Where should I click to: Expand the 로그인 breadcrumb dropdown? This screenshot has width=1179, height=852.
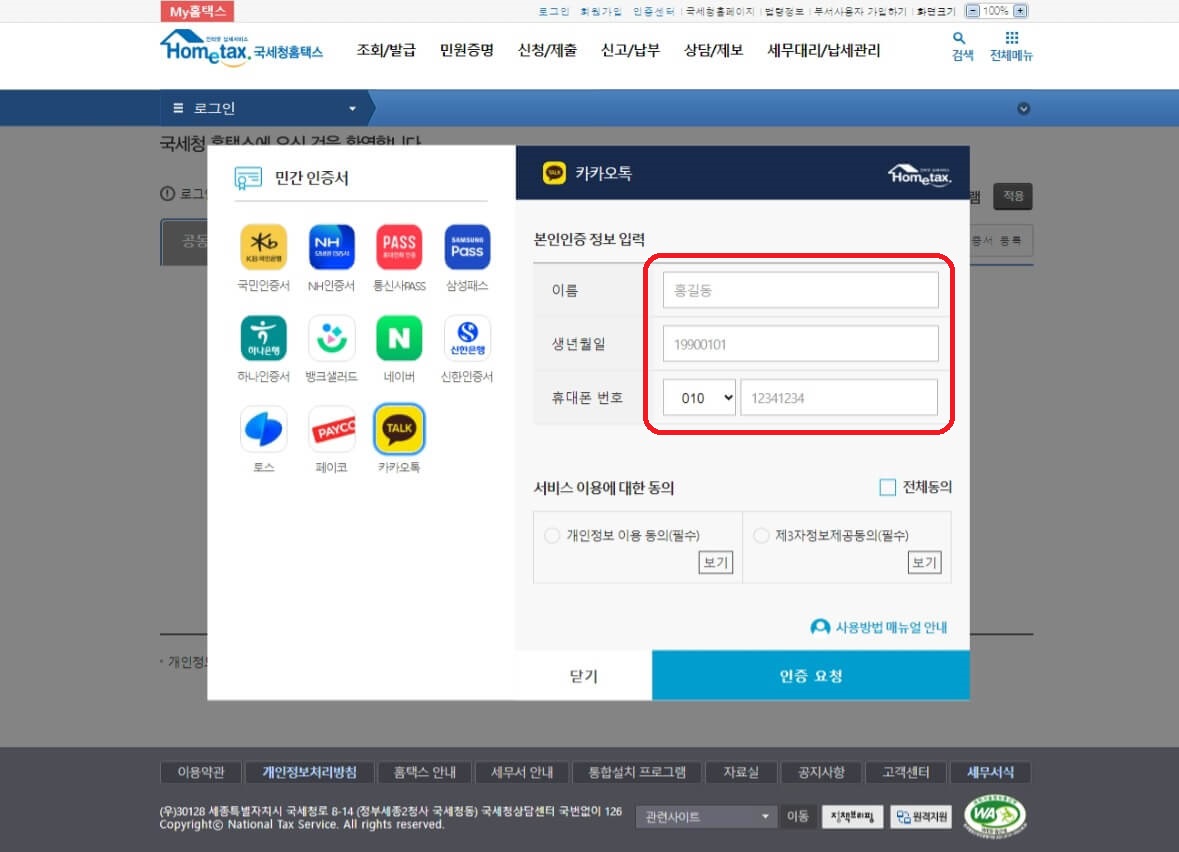point(352,108)
